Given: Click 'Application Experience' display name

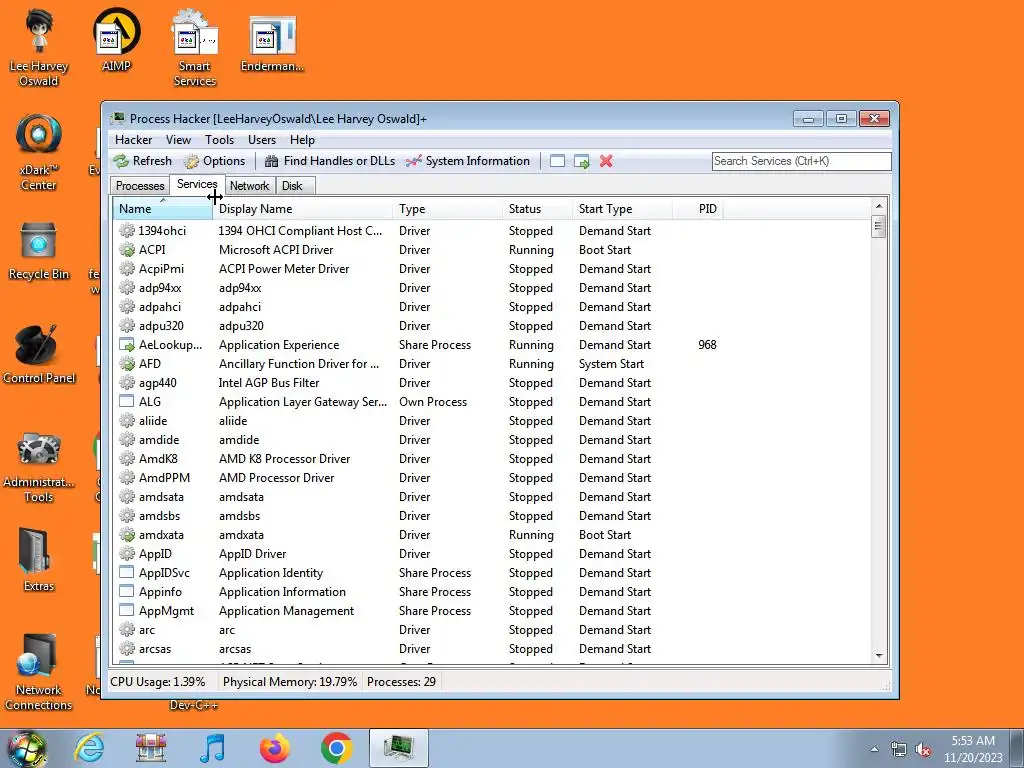Looking at the screenshot, I should [279, 345].
